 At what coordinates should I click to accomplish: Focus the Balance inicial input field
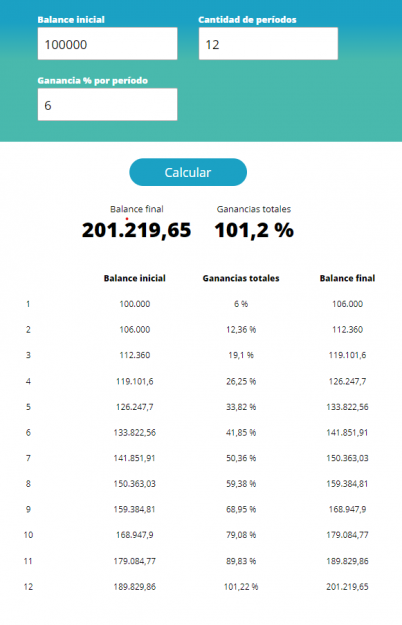[108, 44]
